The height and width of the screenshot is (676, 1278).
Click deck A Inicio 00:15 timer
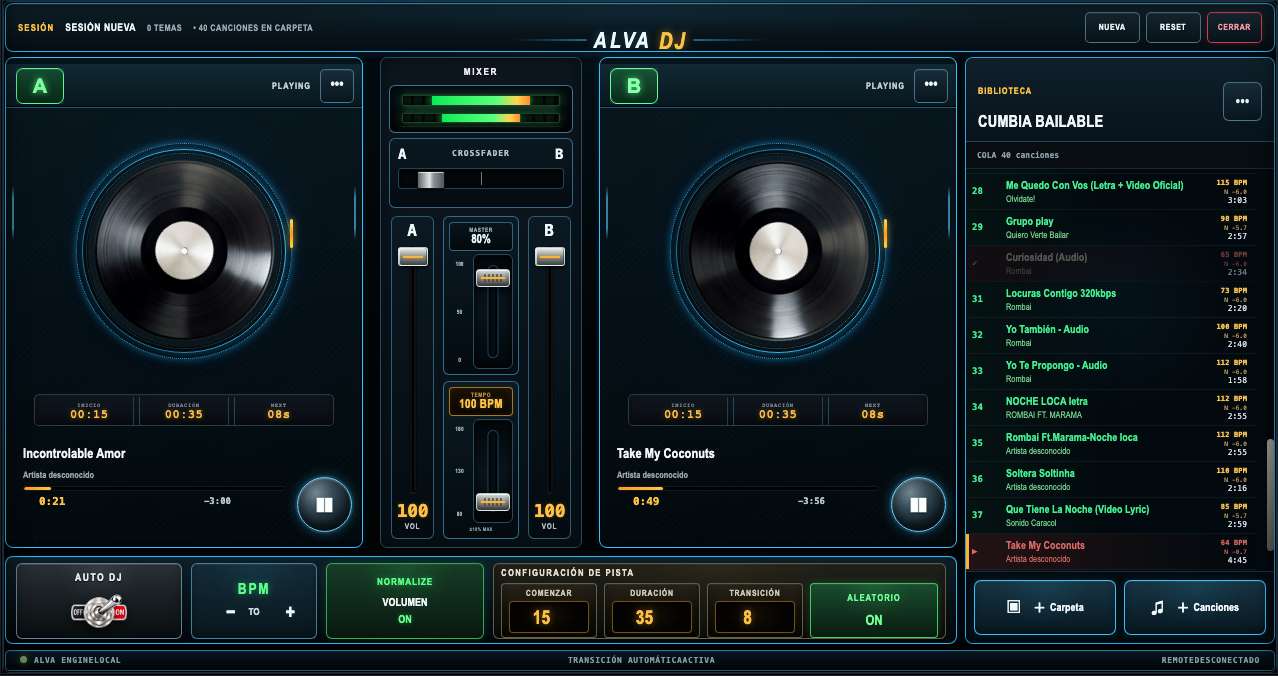click(89, 410)
